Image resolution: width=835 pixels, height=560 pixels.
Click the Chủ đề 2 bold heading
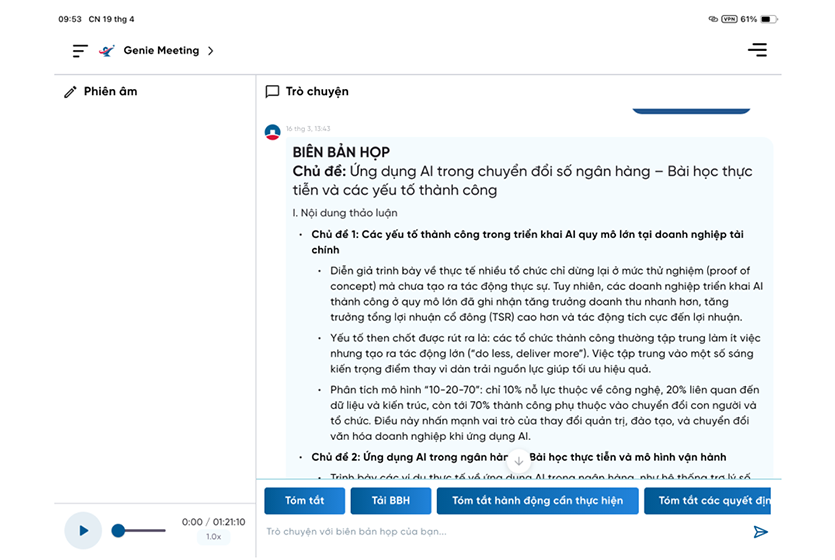tap(519, 457)
